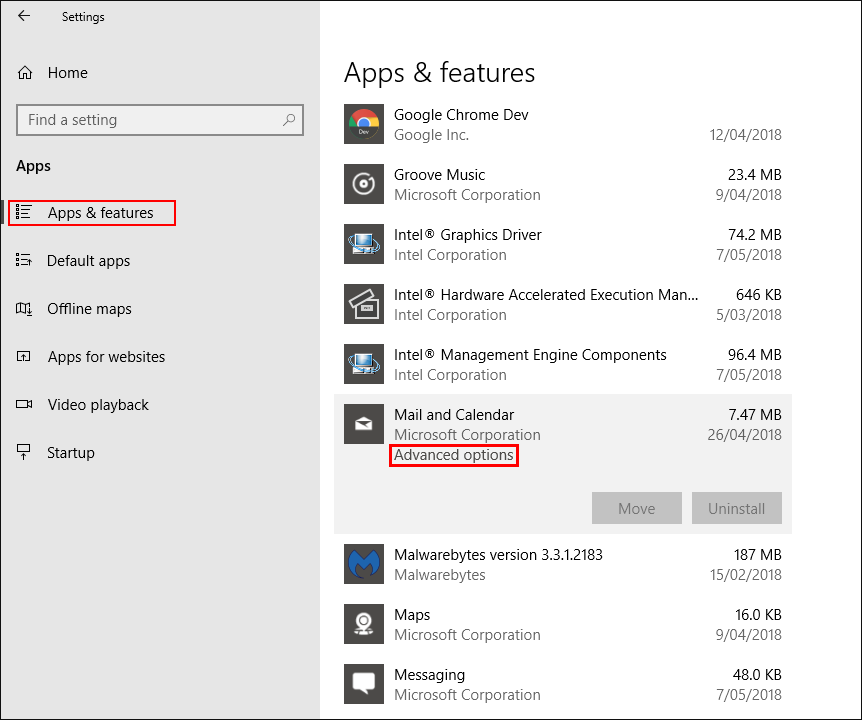Image resolution: width=862 pixels, height=720 pixels.
Task: Open Advanced options for Mail and Calendar
Action: [x=454, y=455]
